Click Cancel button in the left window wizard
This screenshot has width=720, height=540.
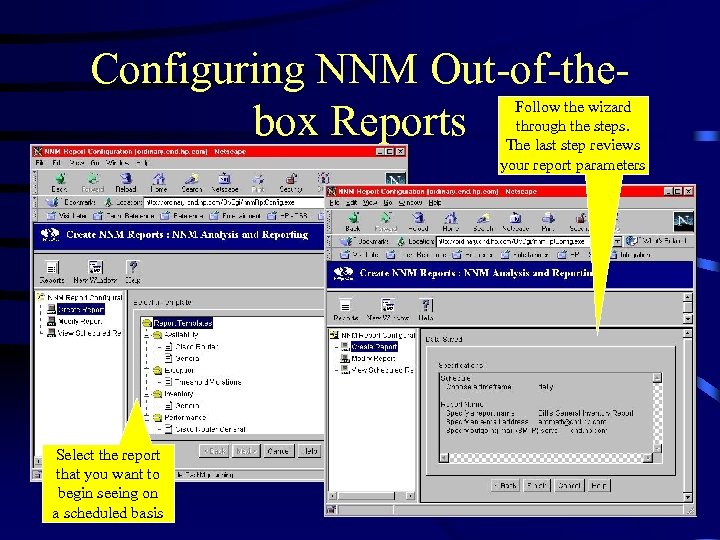click(x=277, y=451)
